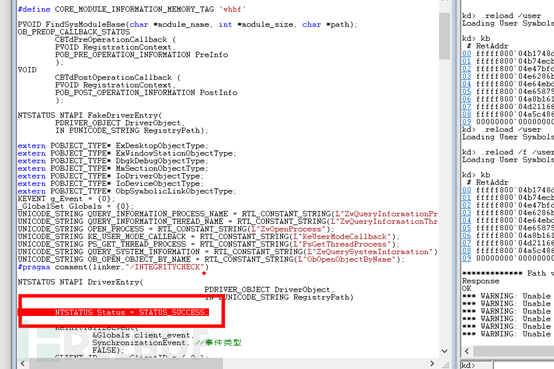
Task: Click frame 07 link in first kb stack trace
Action: (466, 107)
